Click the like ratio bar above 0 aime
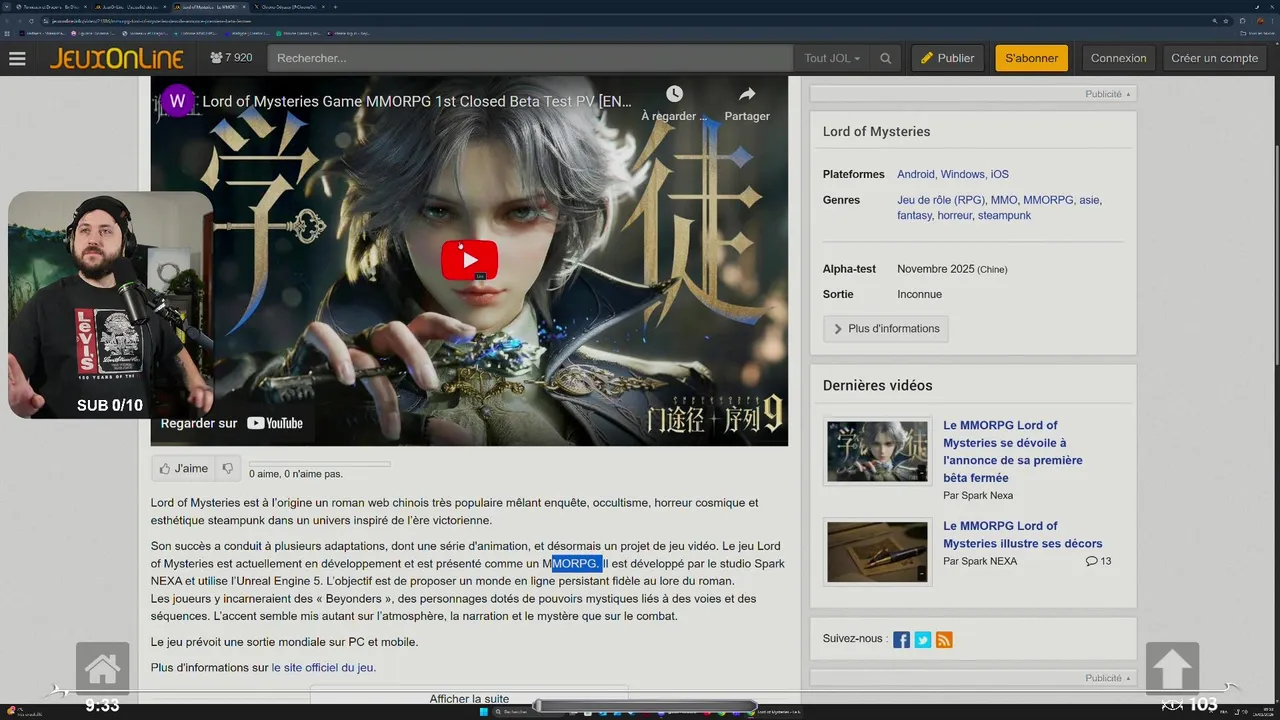1280x720 pixels. point(319,464)
